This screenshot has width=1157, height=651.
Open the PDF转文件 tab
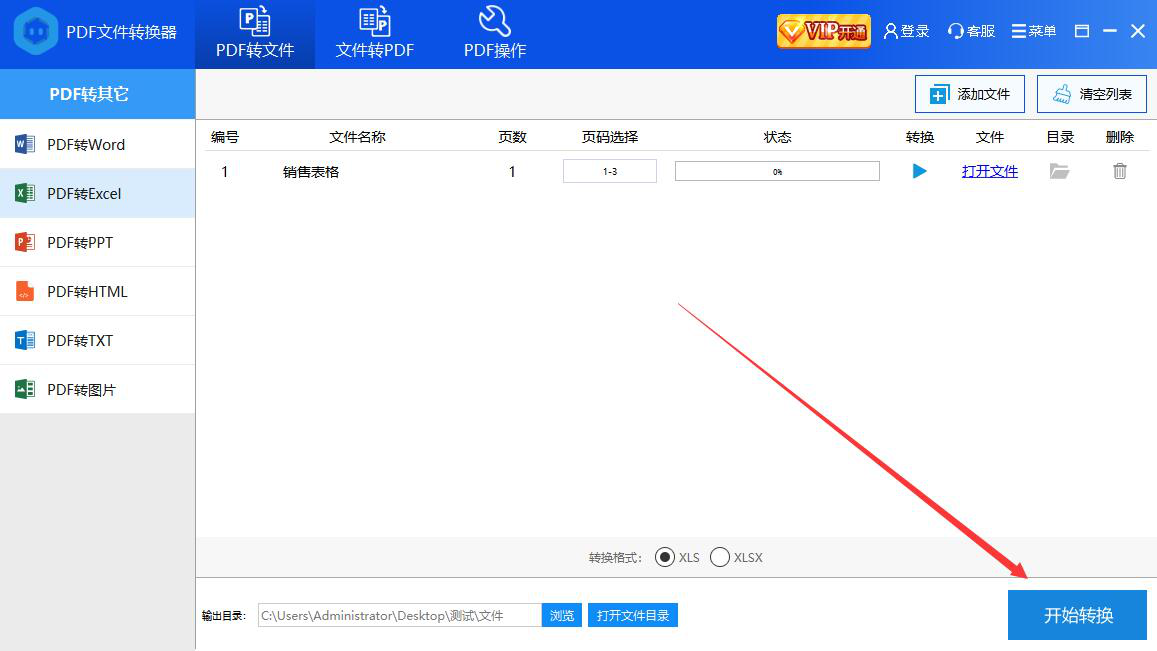(255, 34)
